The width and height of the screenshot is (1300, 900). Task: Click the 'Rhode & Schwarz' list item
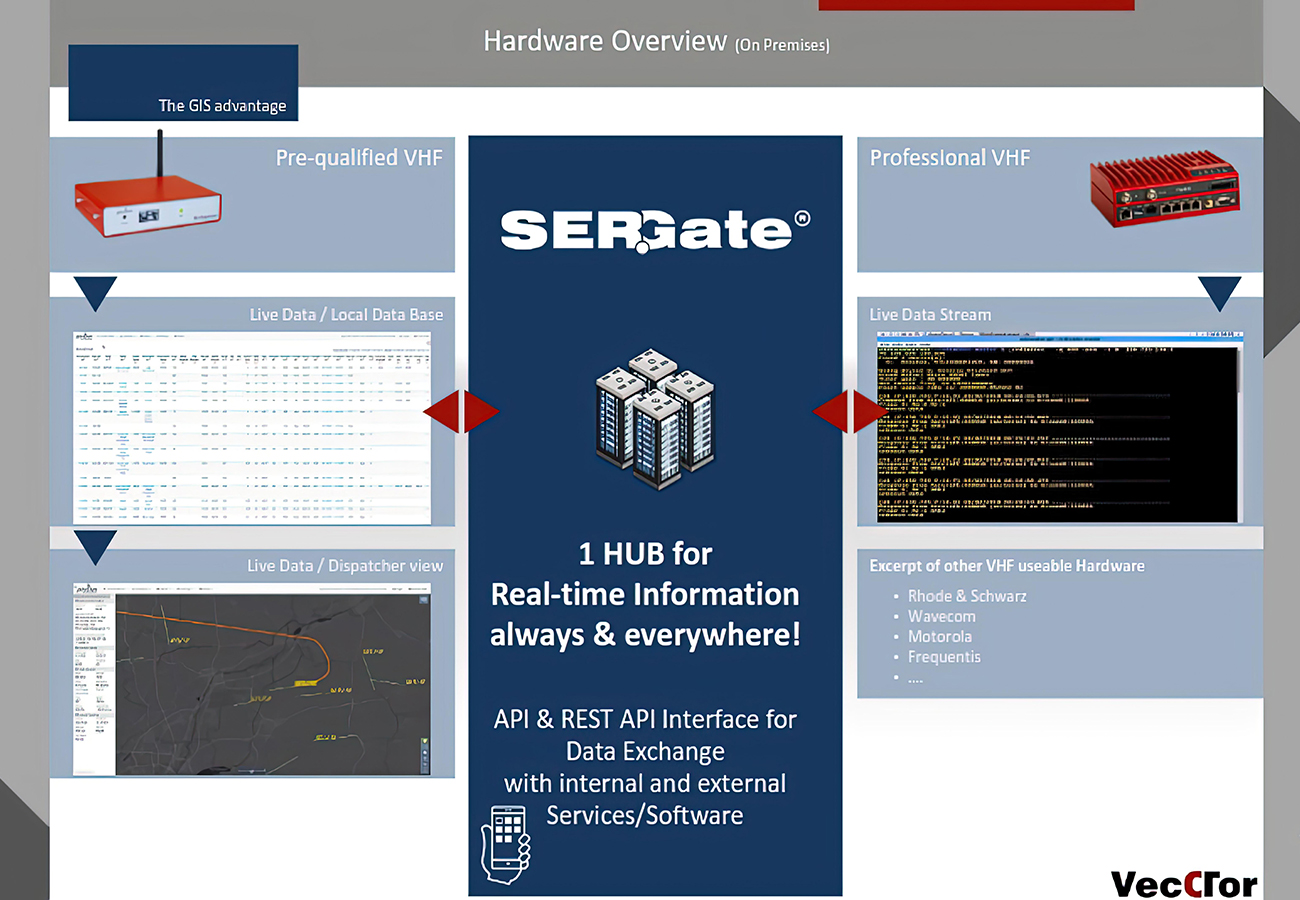click(967, 596)
